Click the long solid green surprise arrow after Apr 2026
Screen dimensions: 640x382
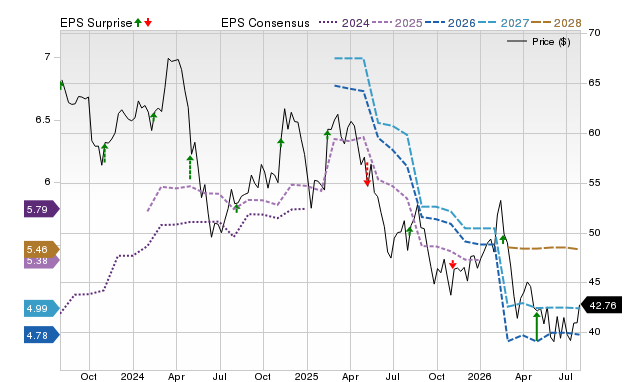click(x=537, y=326)
